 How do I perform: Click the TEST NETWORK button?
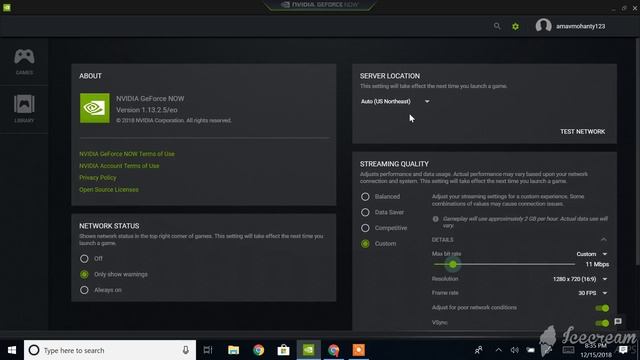tap(582, 131)
